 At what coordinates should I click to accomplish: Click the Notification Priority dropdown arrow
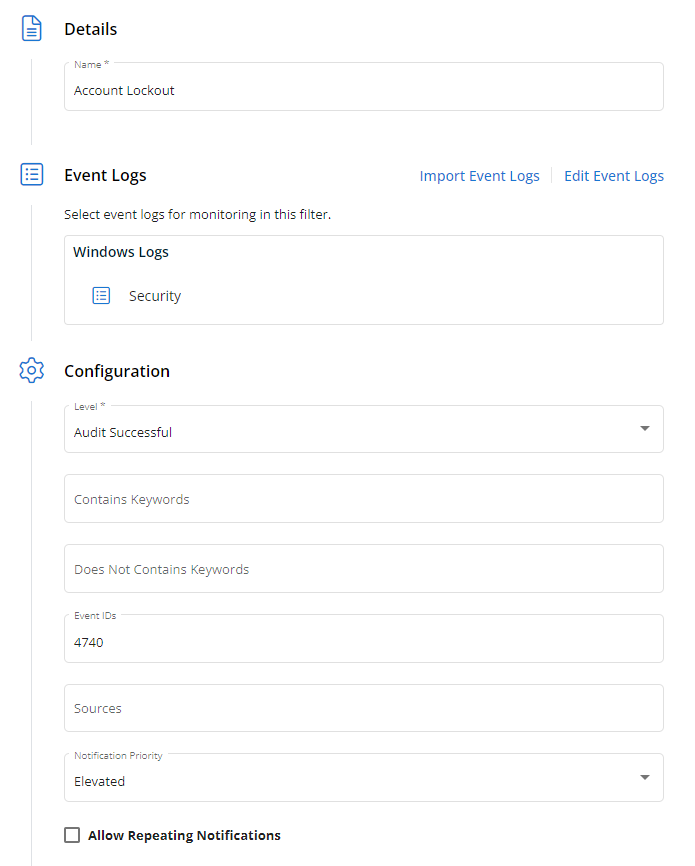(x=644, y=778)
